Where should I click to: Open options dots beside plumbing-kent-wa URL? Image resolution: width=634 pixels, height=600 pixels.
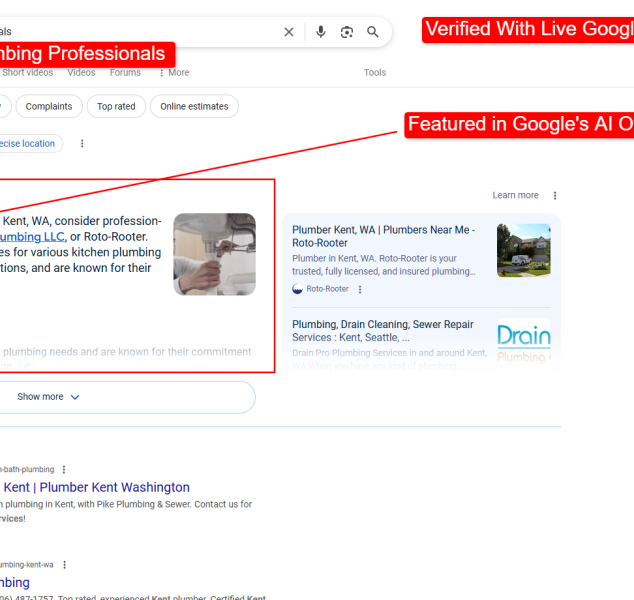click(65, 565)
